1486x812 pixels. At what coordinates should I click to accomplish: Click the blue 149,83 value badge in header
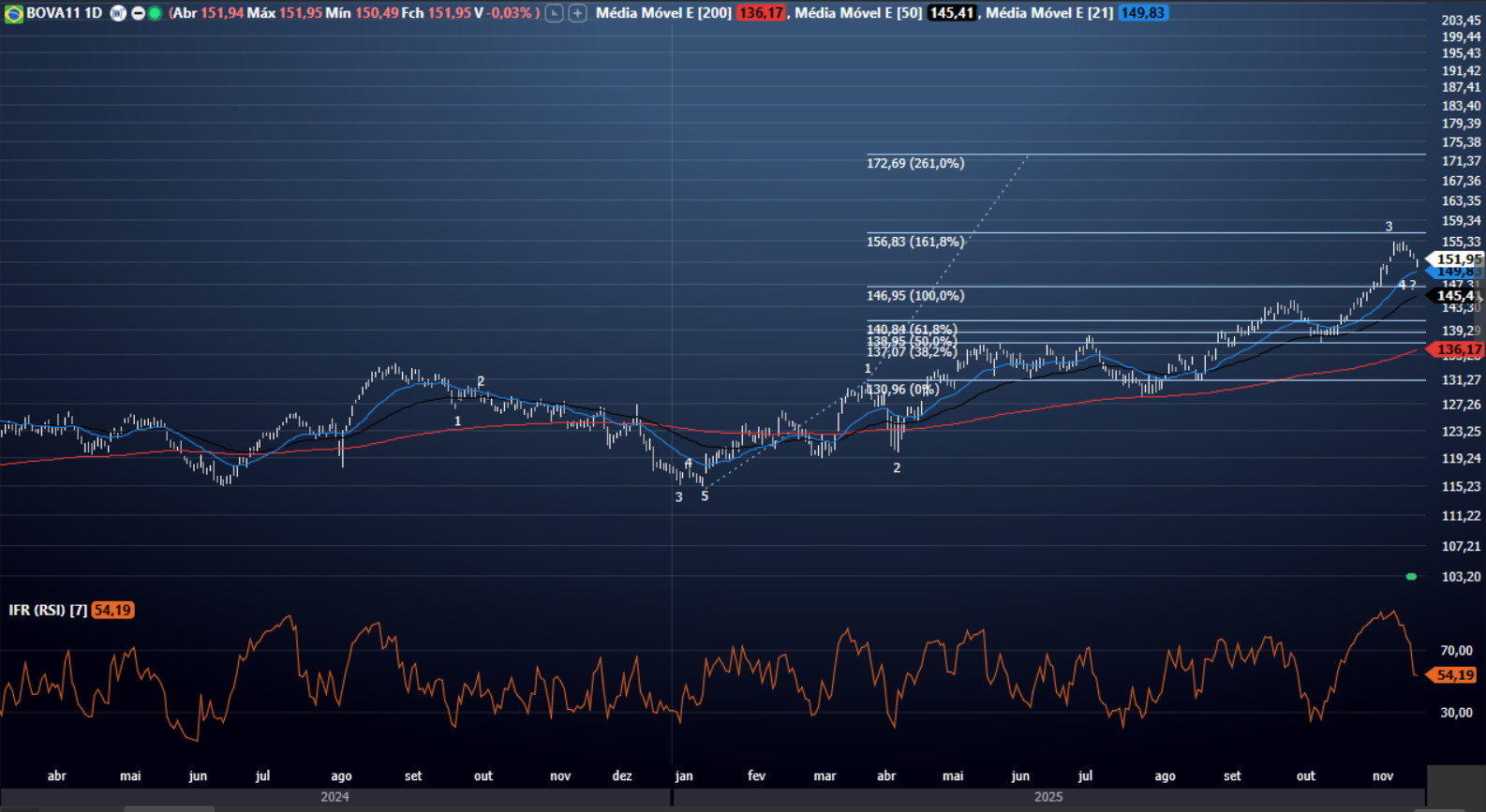click(x=1143, y=13)
